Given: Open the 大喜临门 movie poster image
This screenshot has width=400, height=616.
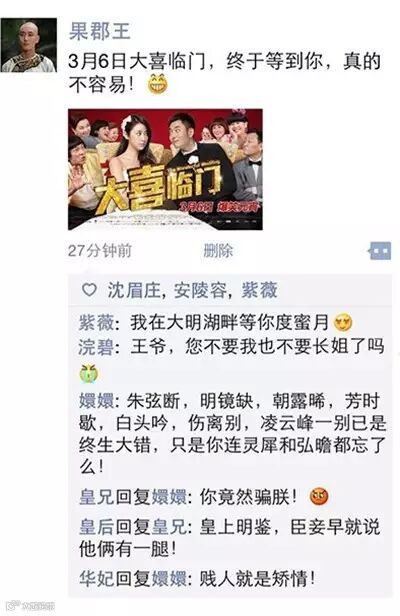Looking at the screenshot, I should coord(165,169).
